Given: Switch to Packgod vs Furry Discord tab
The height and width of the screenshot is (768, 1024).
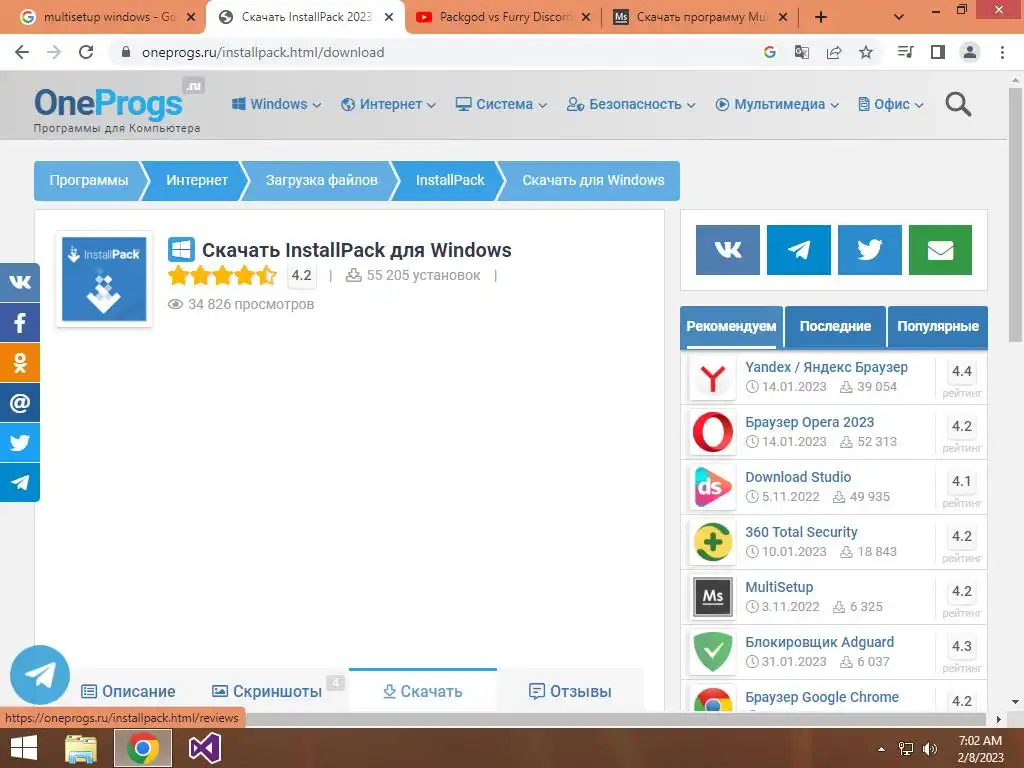Looking at the screenshot, I should (504, 17).
